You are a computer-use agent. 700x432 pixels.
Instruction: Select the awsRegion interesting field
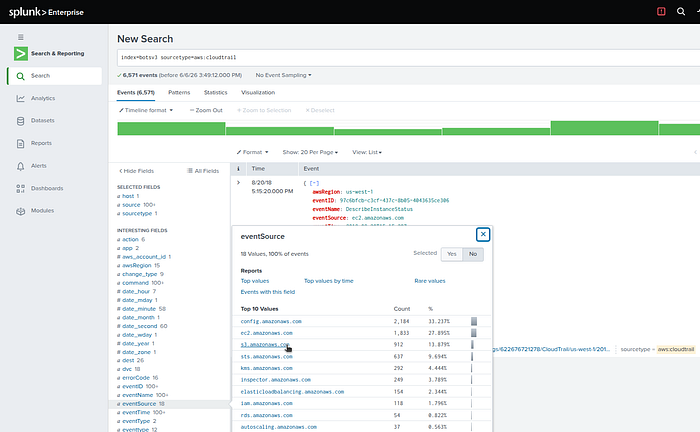pyautogui.click(x=138, y=266)
